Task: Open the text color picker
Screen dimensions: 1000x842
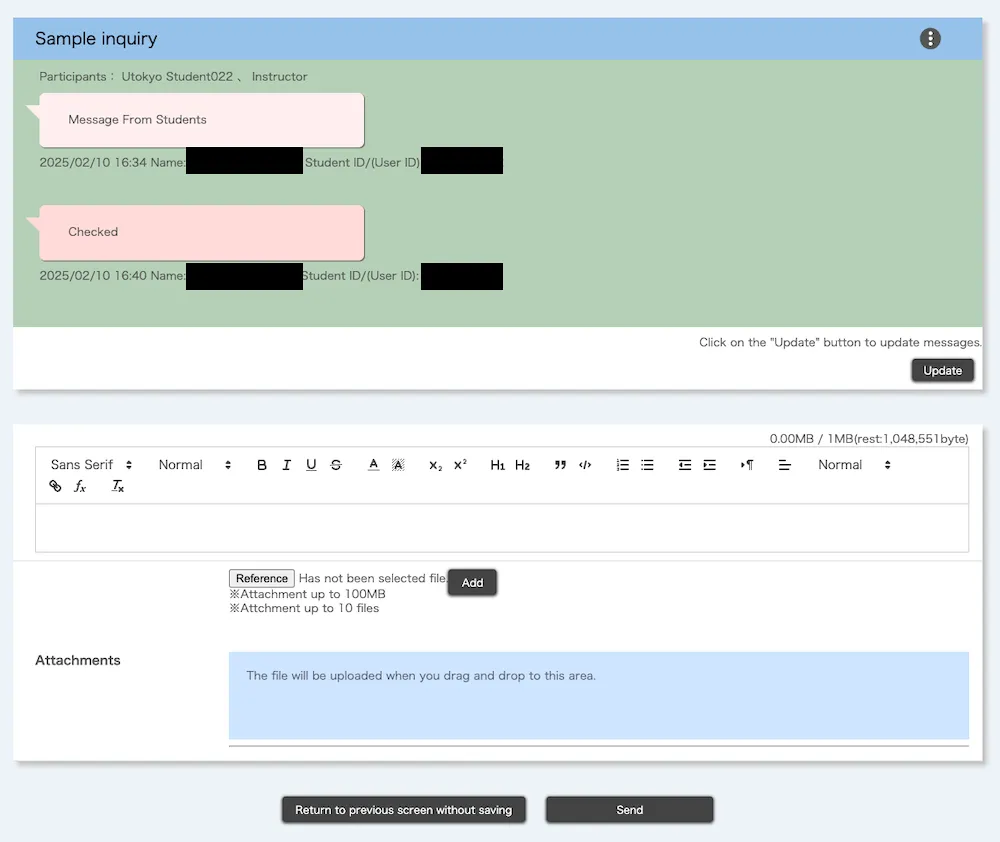Action: tap(373, 465)
